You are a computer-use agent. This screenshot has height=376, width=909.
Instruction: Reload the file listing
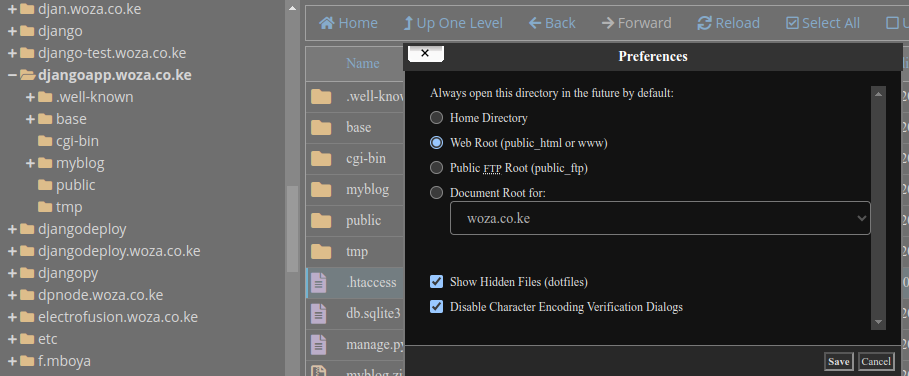(x=729, y=23)
